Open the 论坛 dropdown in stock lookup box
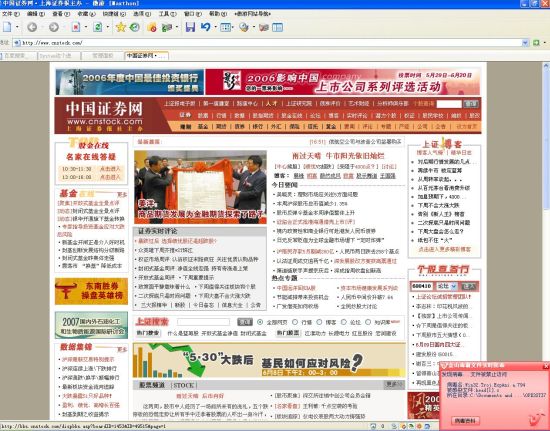 454,286
